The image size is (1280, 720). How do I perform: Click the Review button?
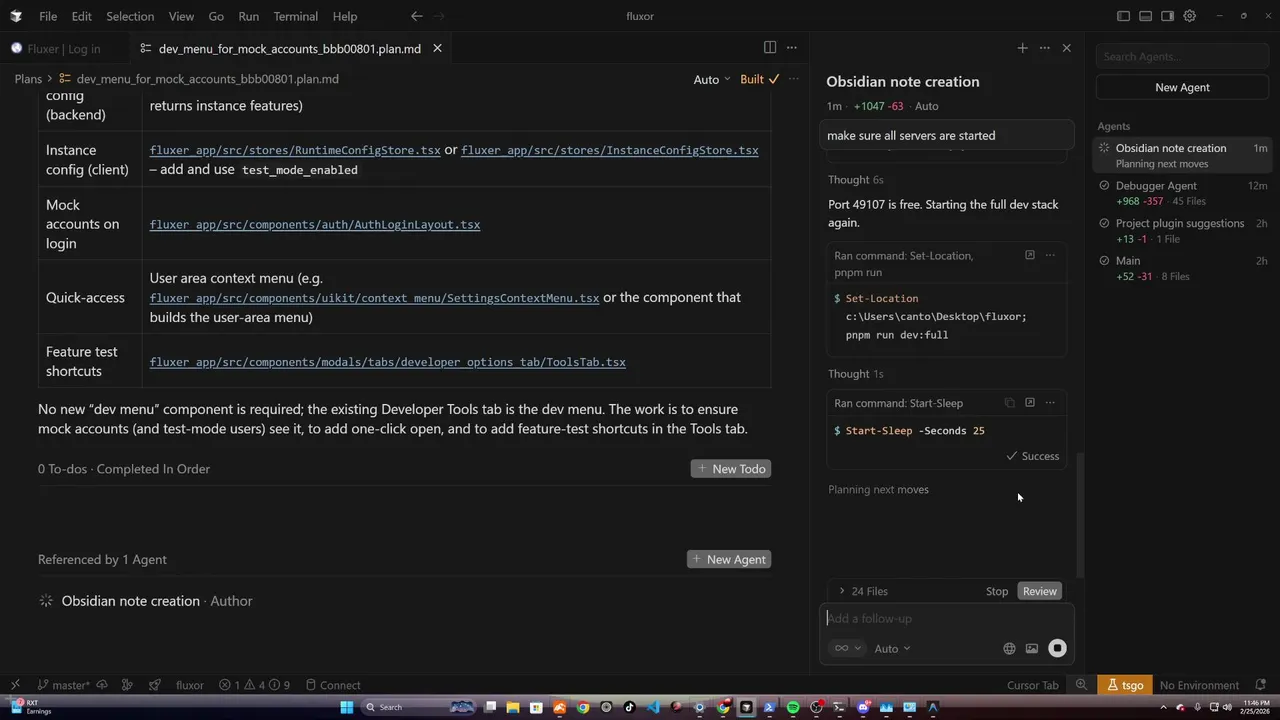(1039, 591)
